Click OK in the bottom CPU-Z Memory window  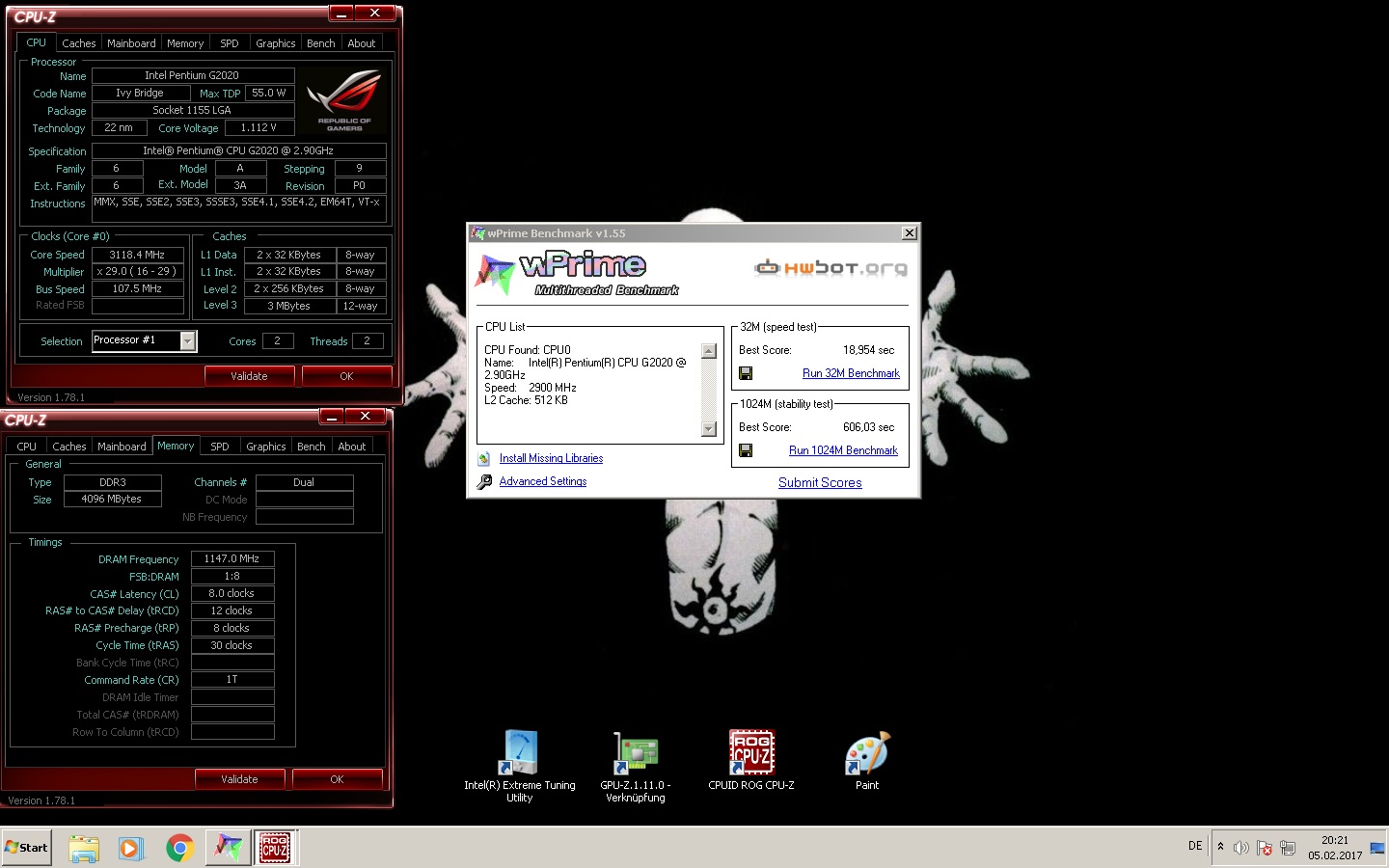(x=337, y=779)
